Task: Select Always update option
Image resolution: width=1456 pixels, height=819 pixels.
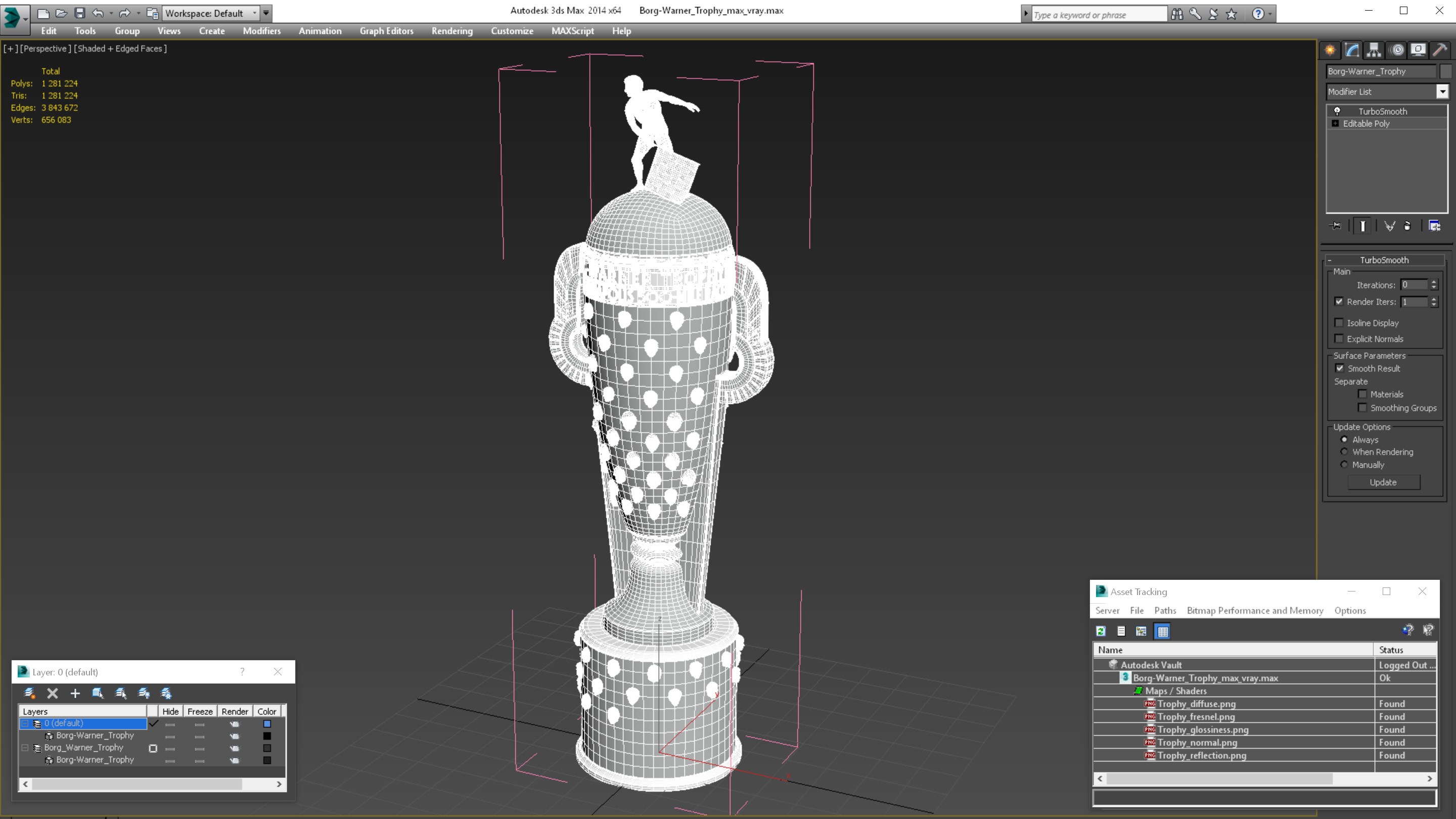Action: 1345,439
